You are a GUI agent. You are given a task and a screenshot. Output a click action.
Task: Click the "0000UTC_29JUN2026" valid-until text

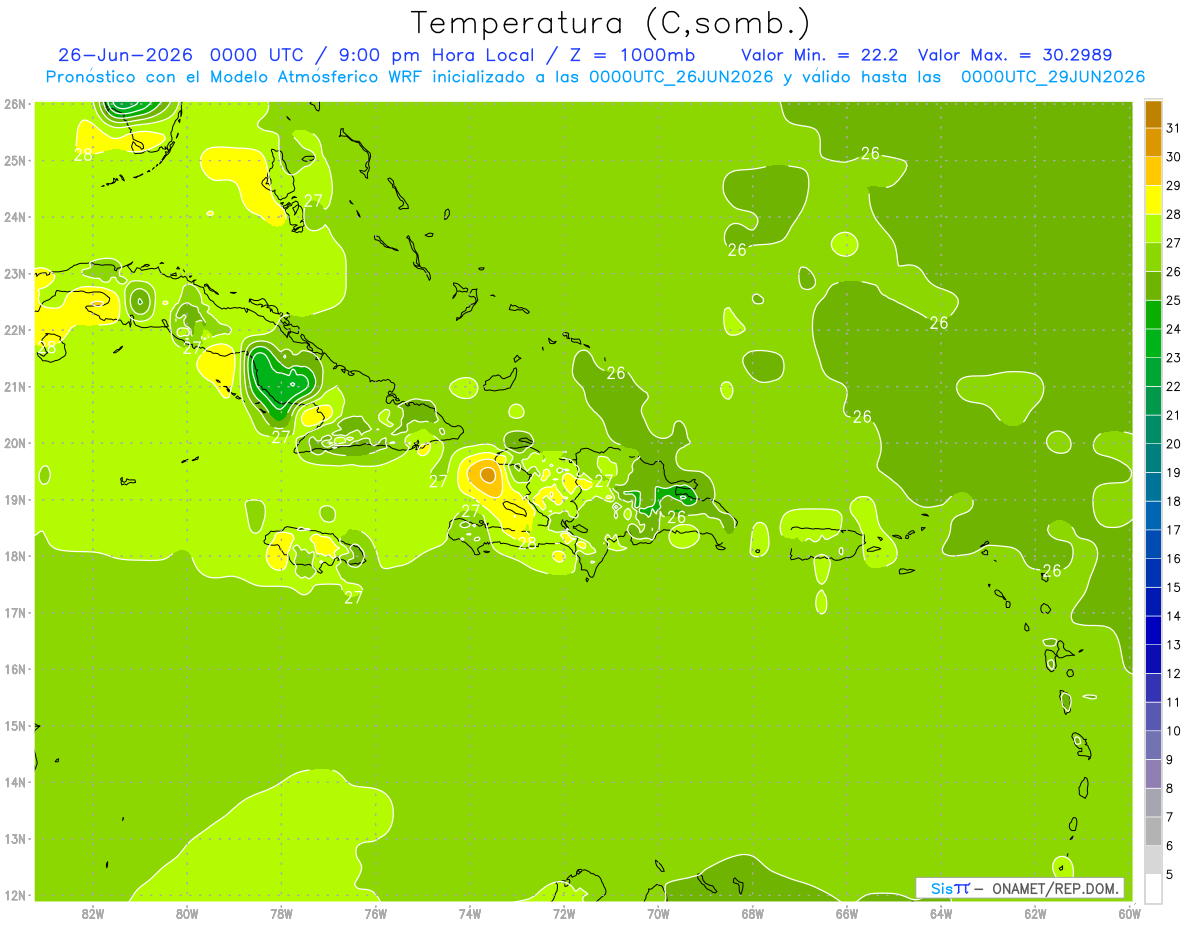(x=1053, y=77)
